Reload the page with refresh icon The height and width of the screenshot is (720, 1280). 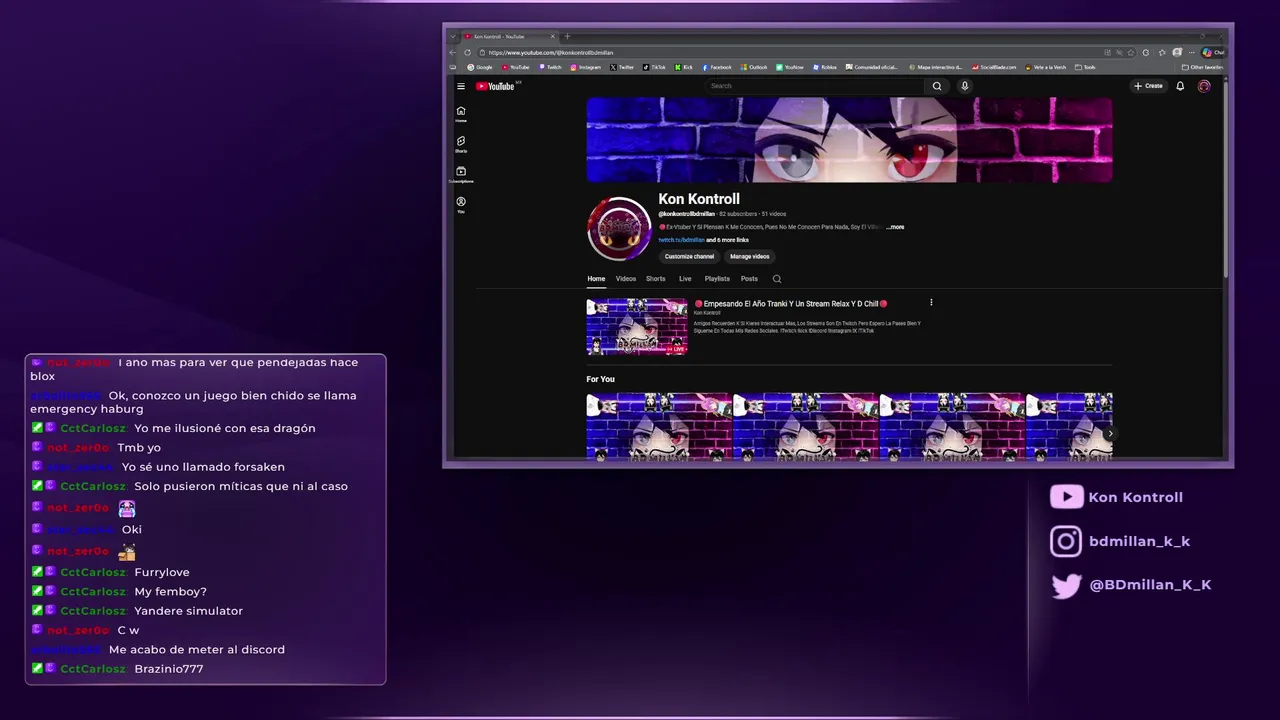467,52
